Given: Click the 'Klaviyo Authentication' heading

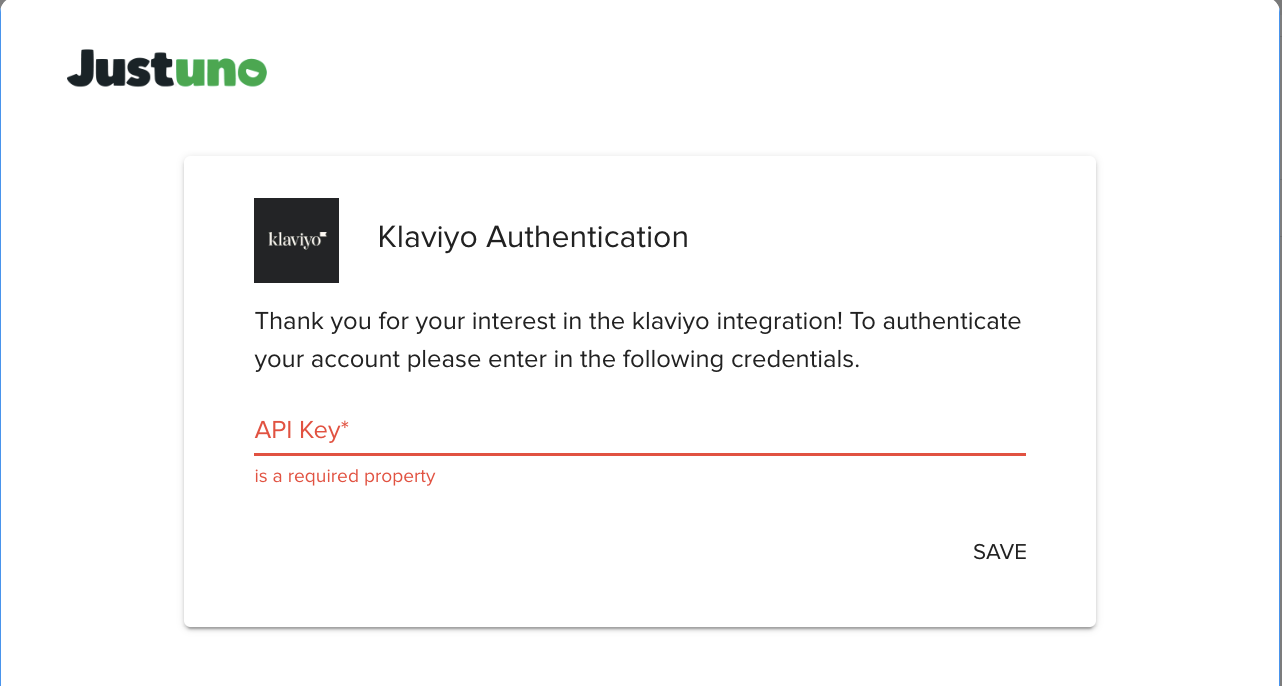Looking at the screenshot, I should tap(533, 237).
